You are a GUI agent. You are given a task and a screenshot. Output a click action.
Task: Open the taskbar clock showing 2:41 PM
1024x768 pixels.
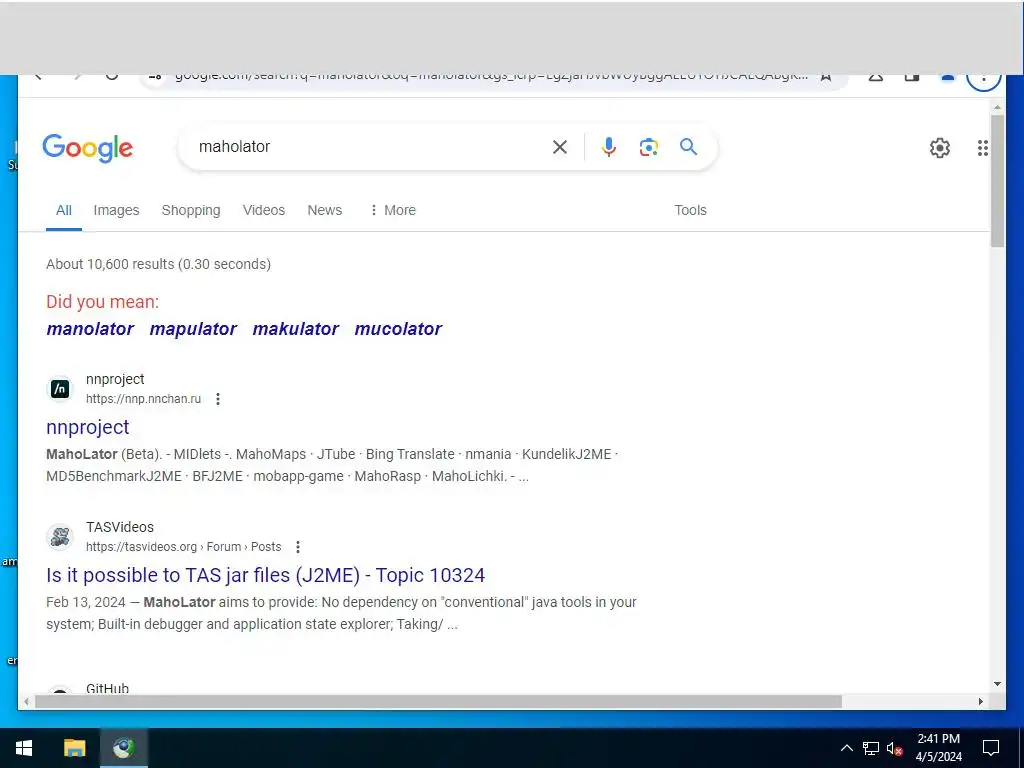(x=938, y=748)
